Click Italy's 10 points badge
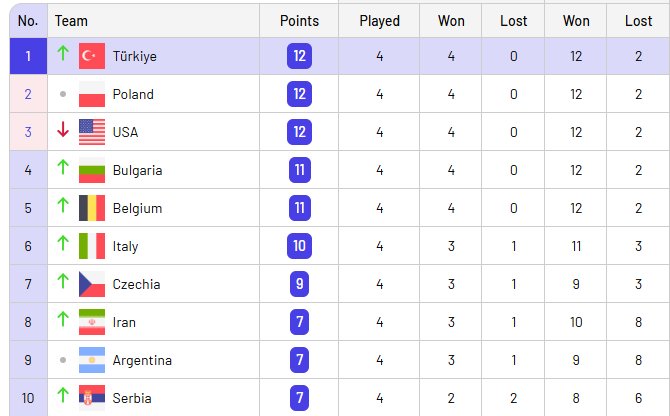 299,246
